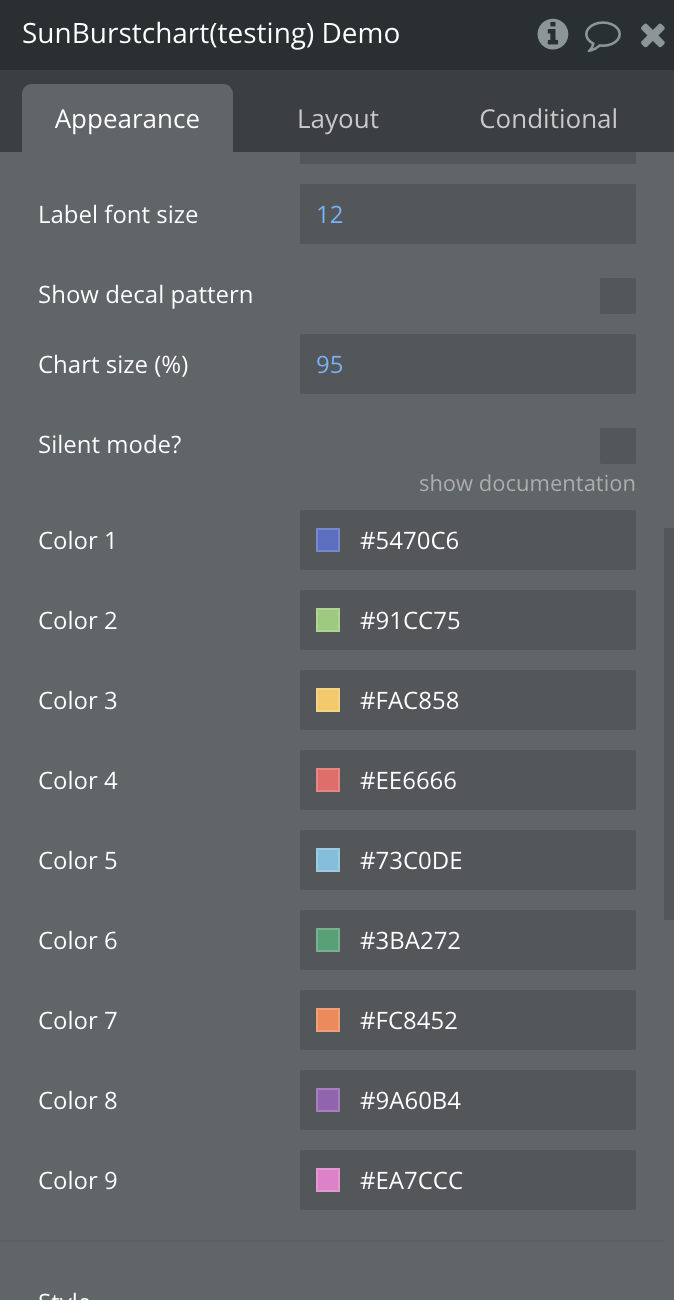Click the Color 7 orange swatch
The image size is (674, 1300).
tap(328, 1021)
